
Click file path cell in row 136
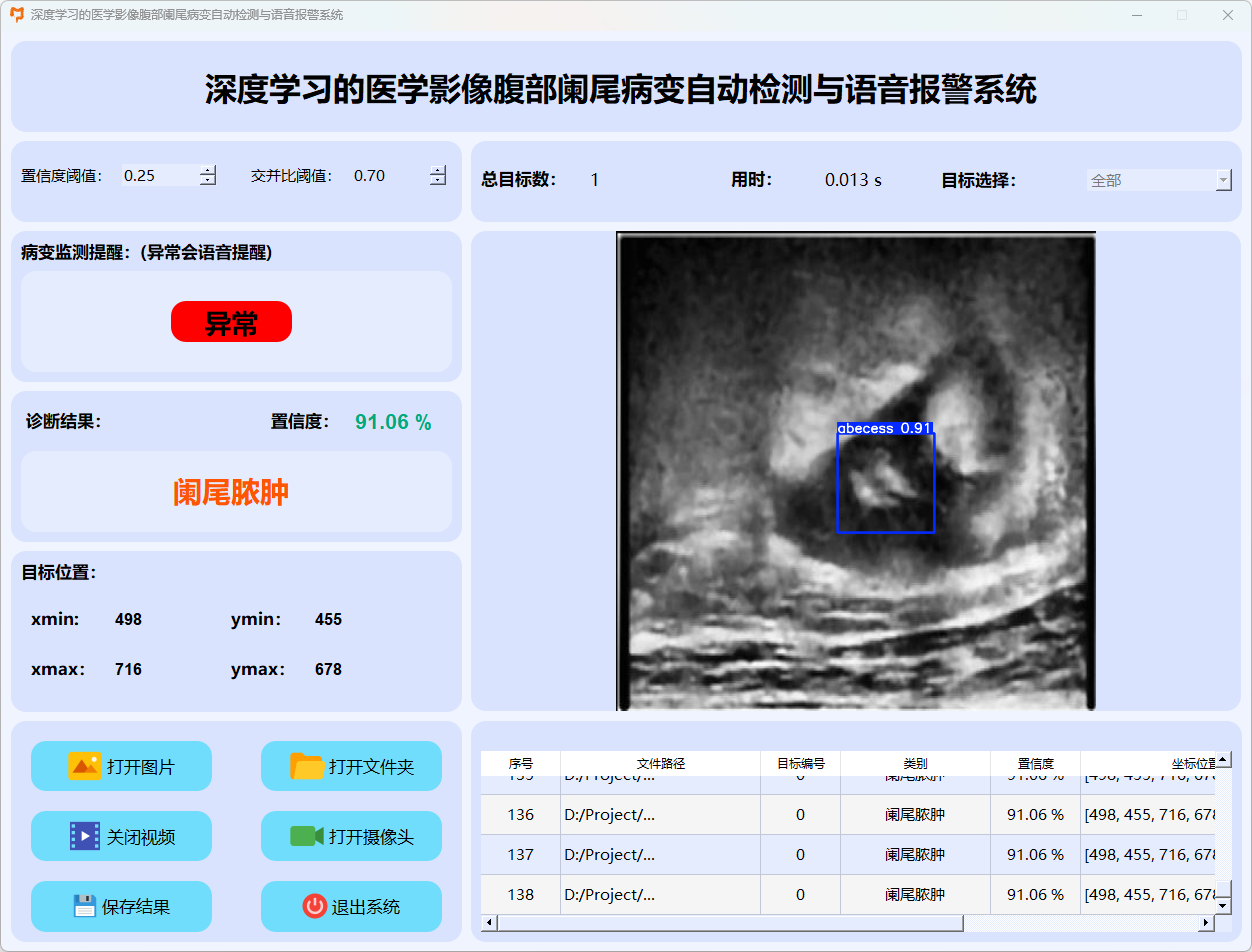[661, 815]
